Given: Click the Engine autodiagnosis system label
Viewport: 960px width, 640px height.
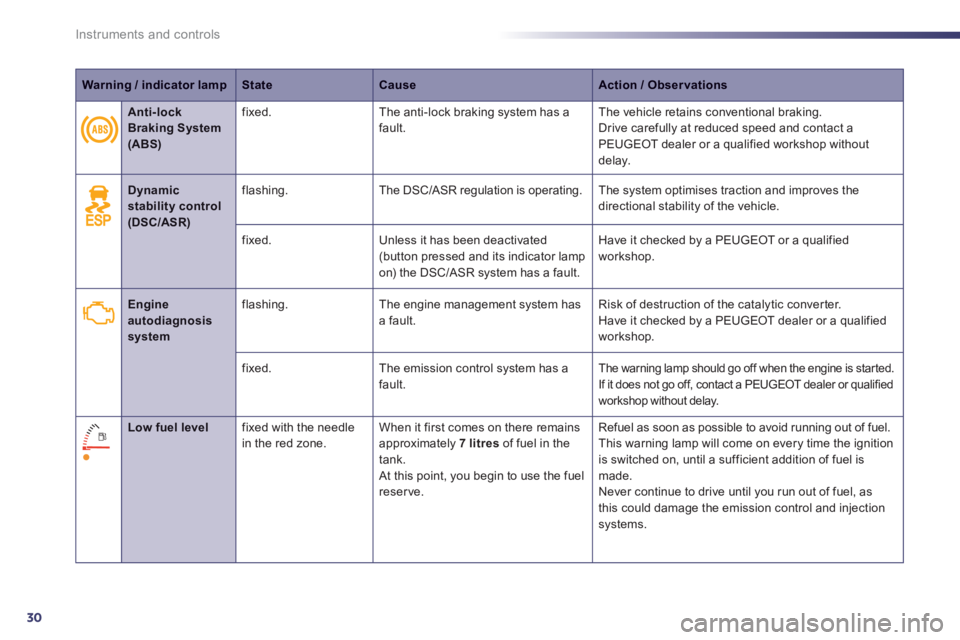Looking at the screenshot, I should click(x=170, y=320).
